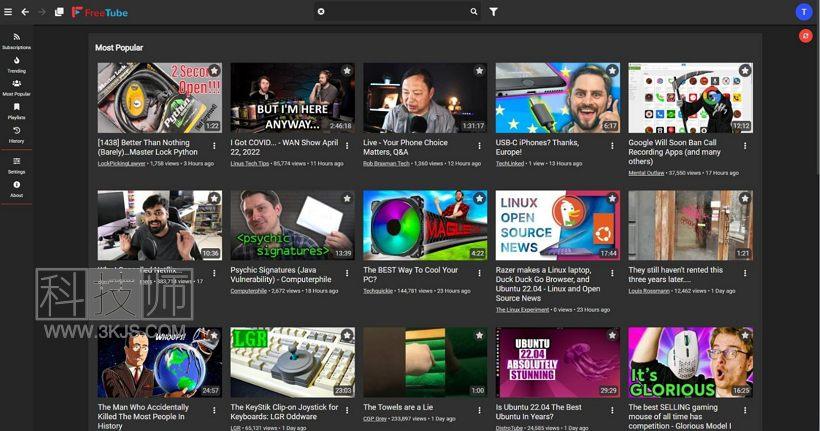Favorite Google Will Soon Ban video
Image resolution: width=820 pixels, height=431 pixels.
point(745,70)
